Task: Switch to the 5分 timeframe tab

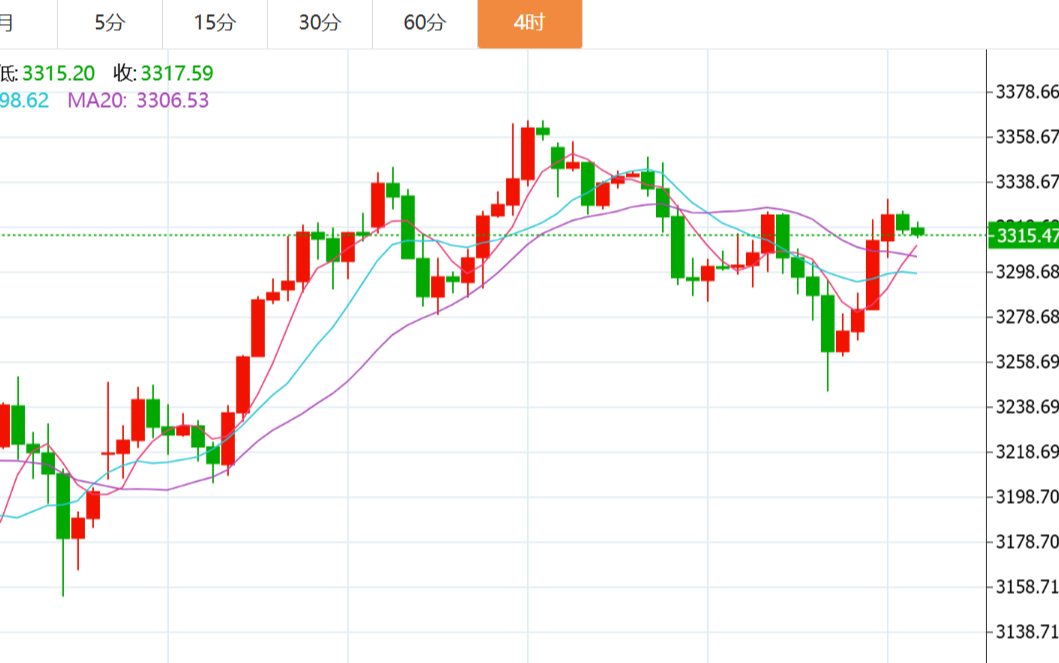Action: point(110,24)
